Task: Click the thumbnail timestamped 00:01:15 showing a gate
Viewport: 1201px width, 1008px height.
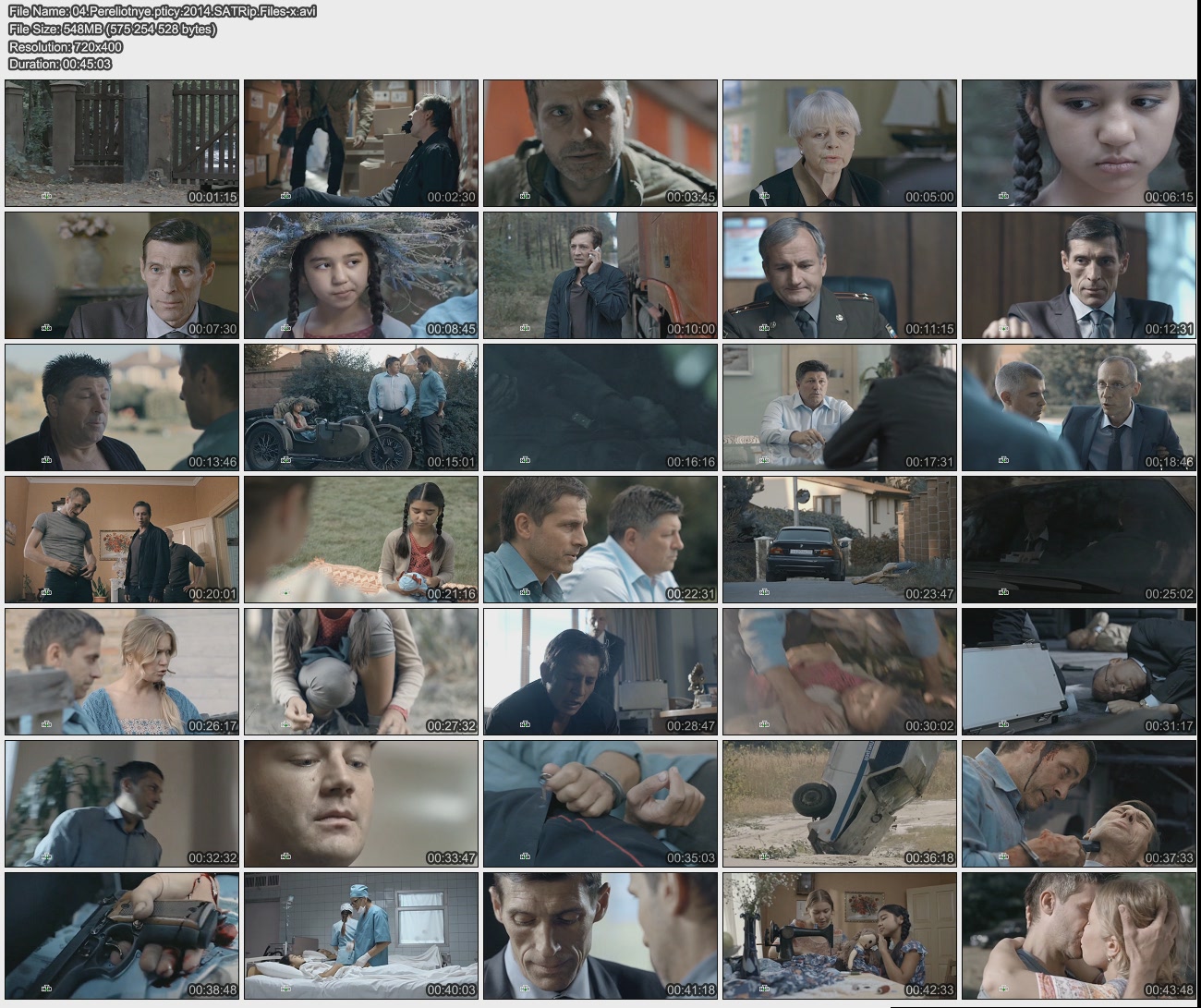Action: point(122,143)
